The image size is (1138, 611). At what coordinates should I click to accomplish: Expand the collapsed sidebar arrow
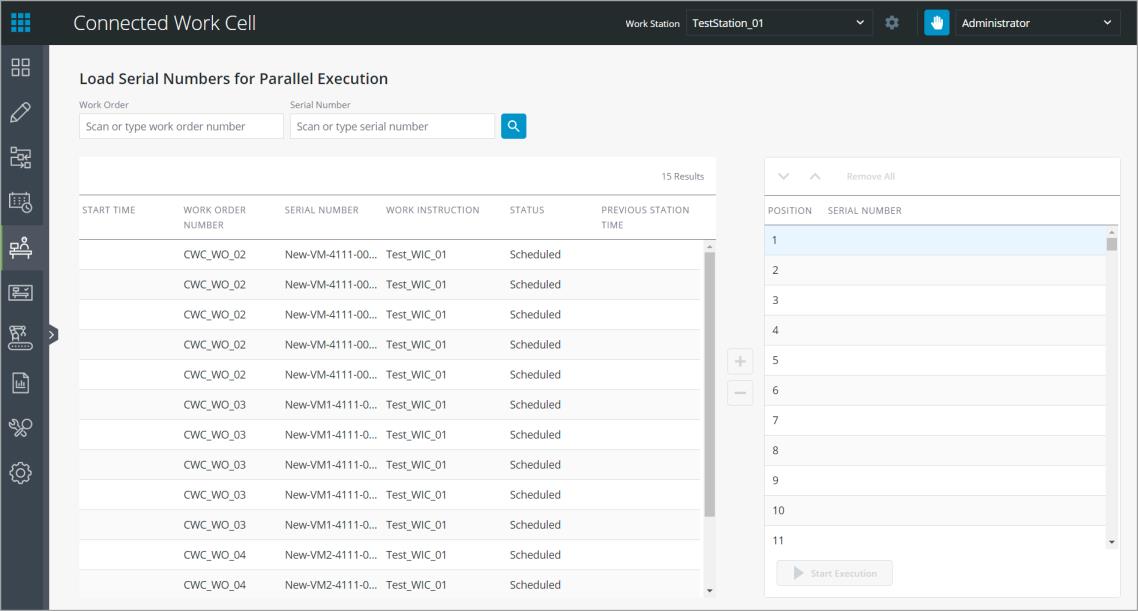click(x=52, y=335)
